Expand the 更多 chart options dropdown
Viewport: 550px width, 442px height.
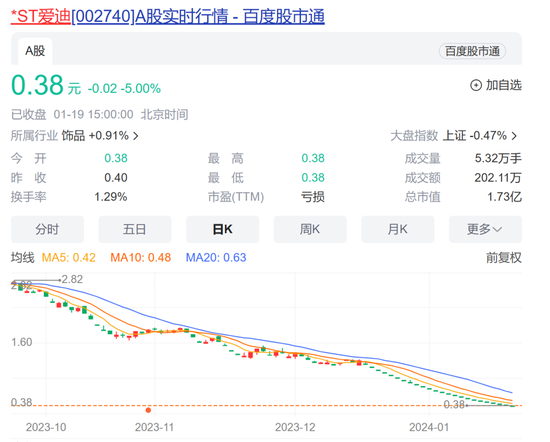coord(485,229)
